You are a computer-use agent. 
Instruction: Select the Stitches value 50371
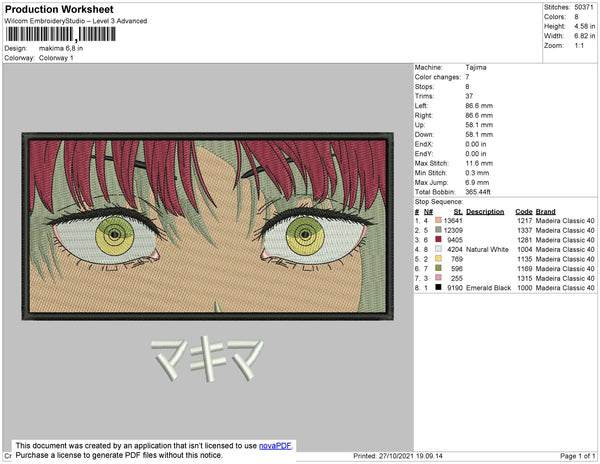coord(584,7)
